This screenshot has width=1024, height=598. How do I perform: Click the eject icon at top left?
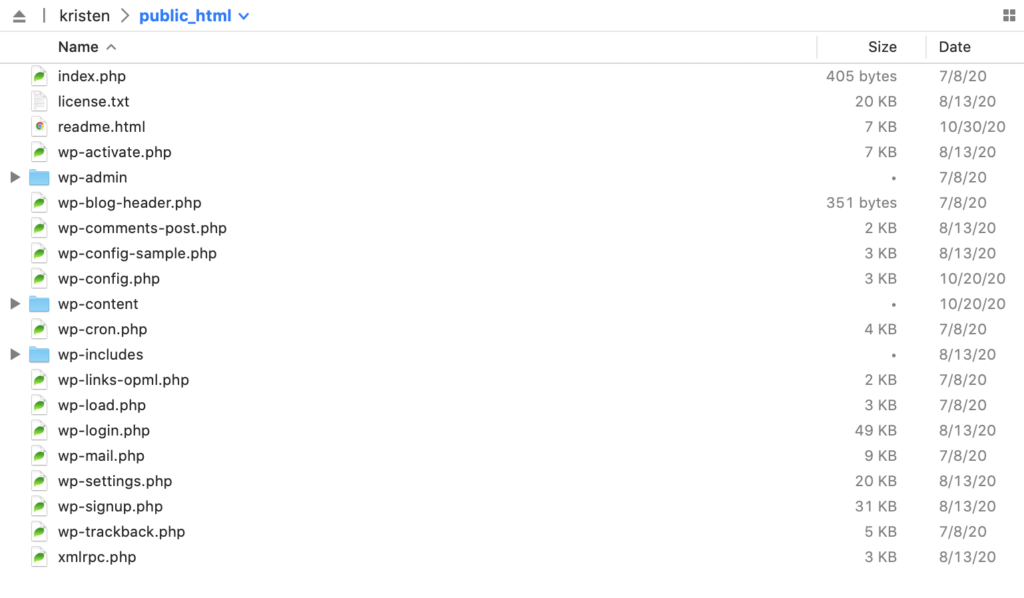(19, 16)
